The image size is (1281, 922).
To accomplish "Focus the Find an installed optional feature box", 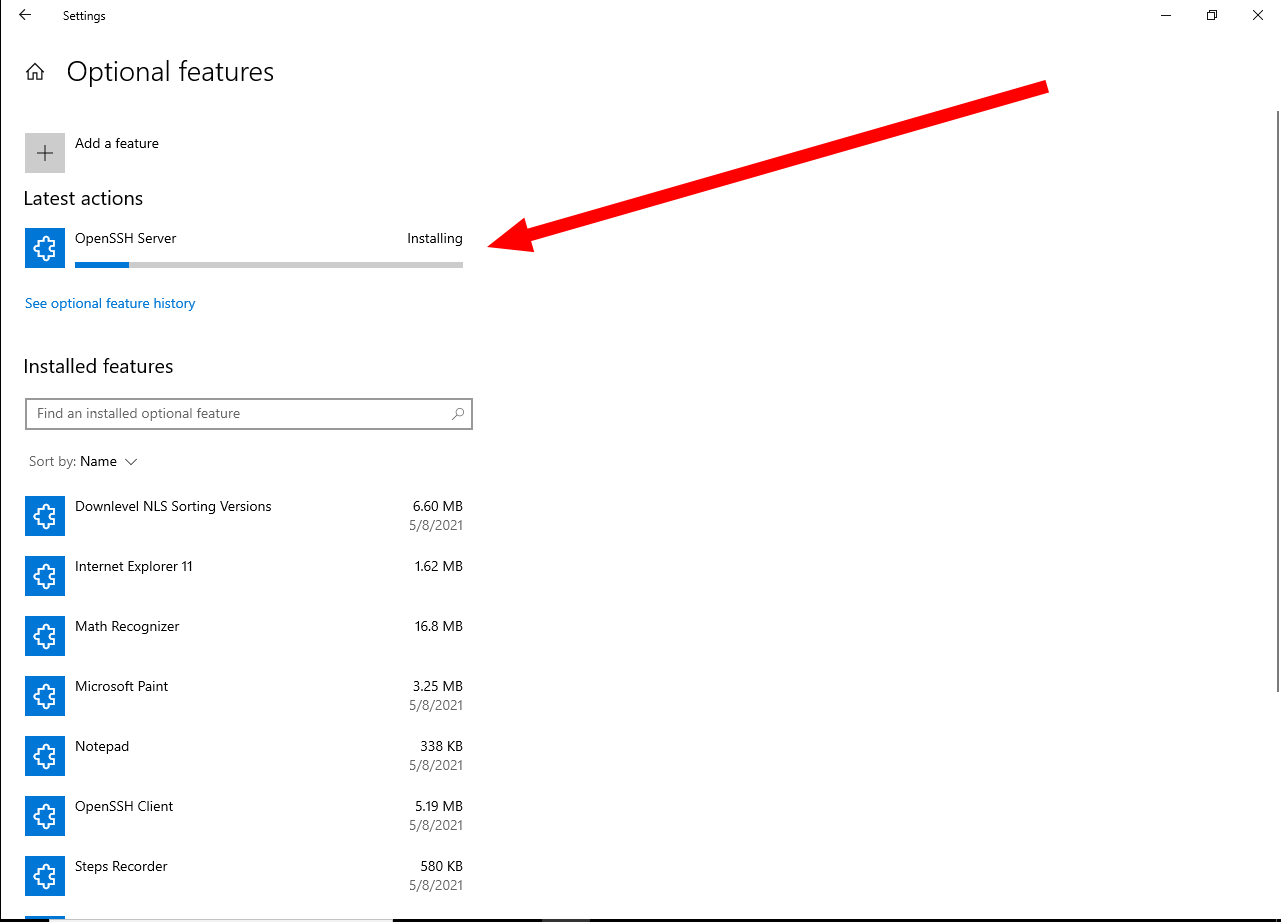I will [248, 413].
